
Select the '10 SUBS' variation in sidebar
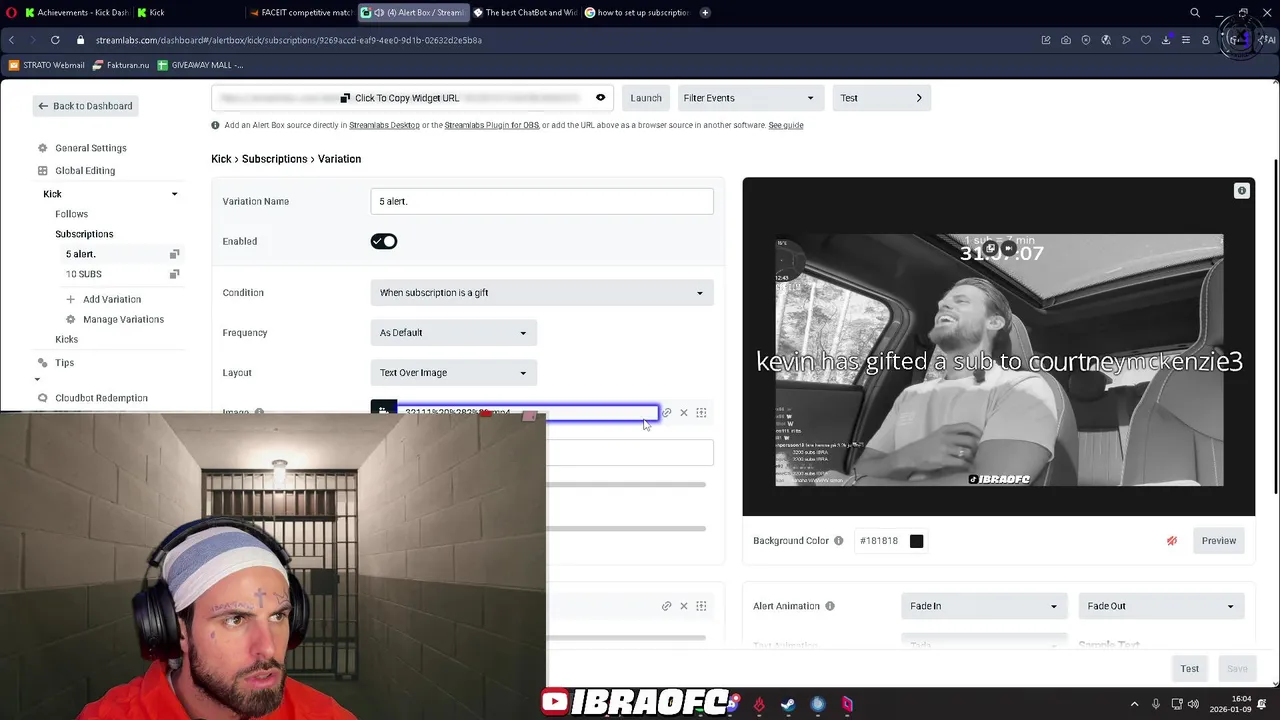tap(83, 274)
